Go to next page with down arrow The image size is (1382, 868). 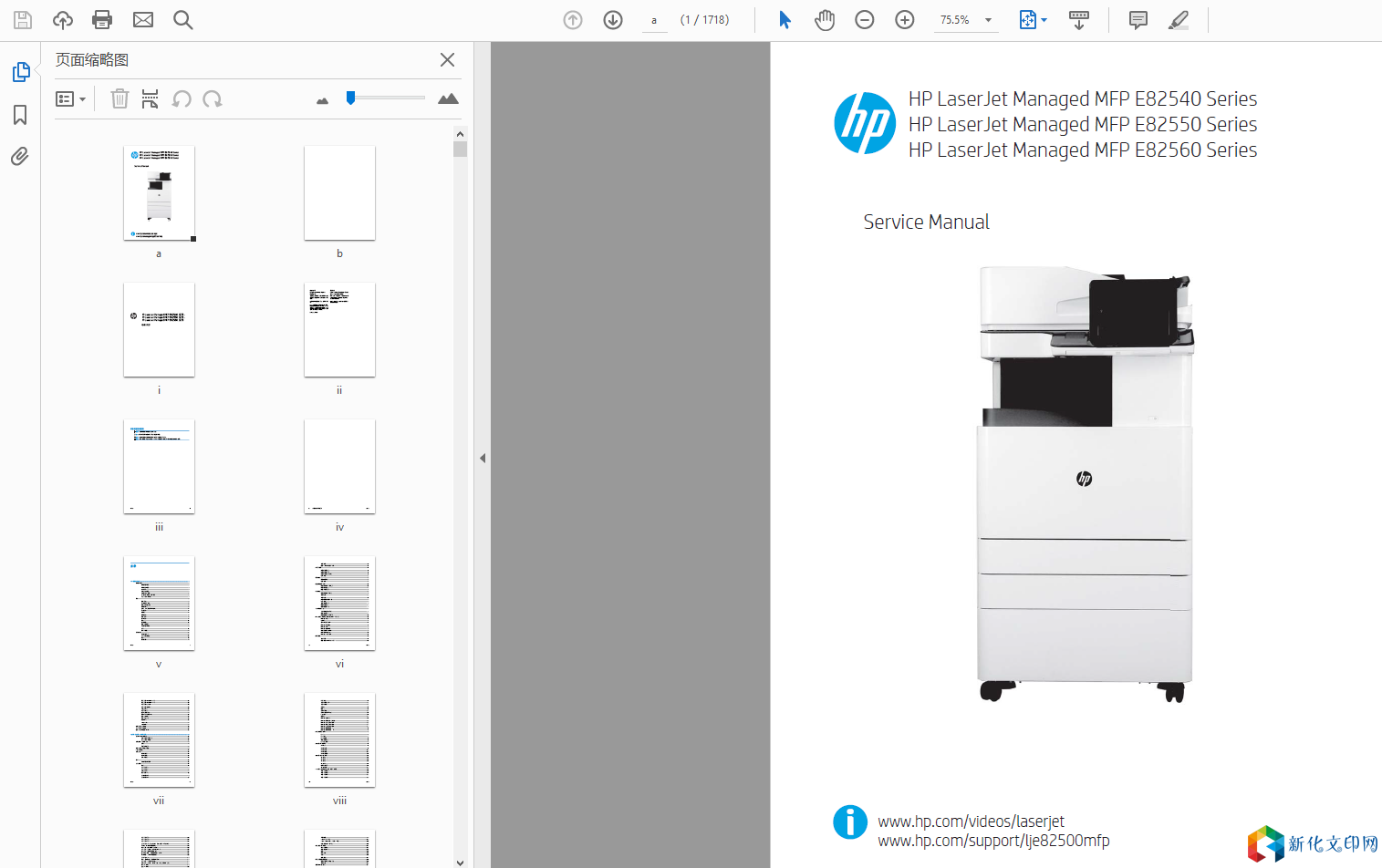pyautogui.click(x=613, y=20)
